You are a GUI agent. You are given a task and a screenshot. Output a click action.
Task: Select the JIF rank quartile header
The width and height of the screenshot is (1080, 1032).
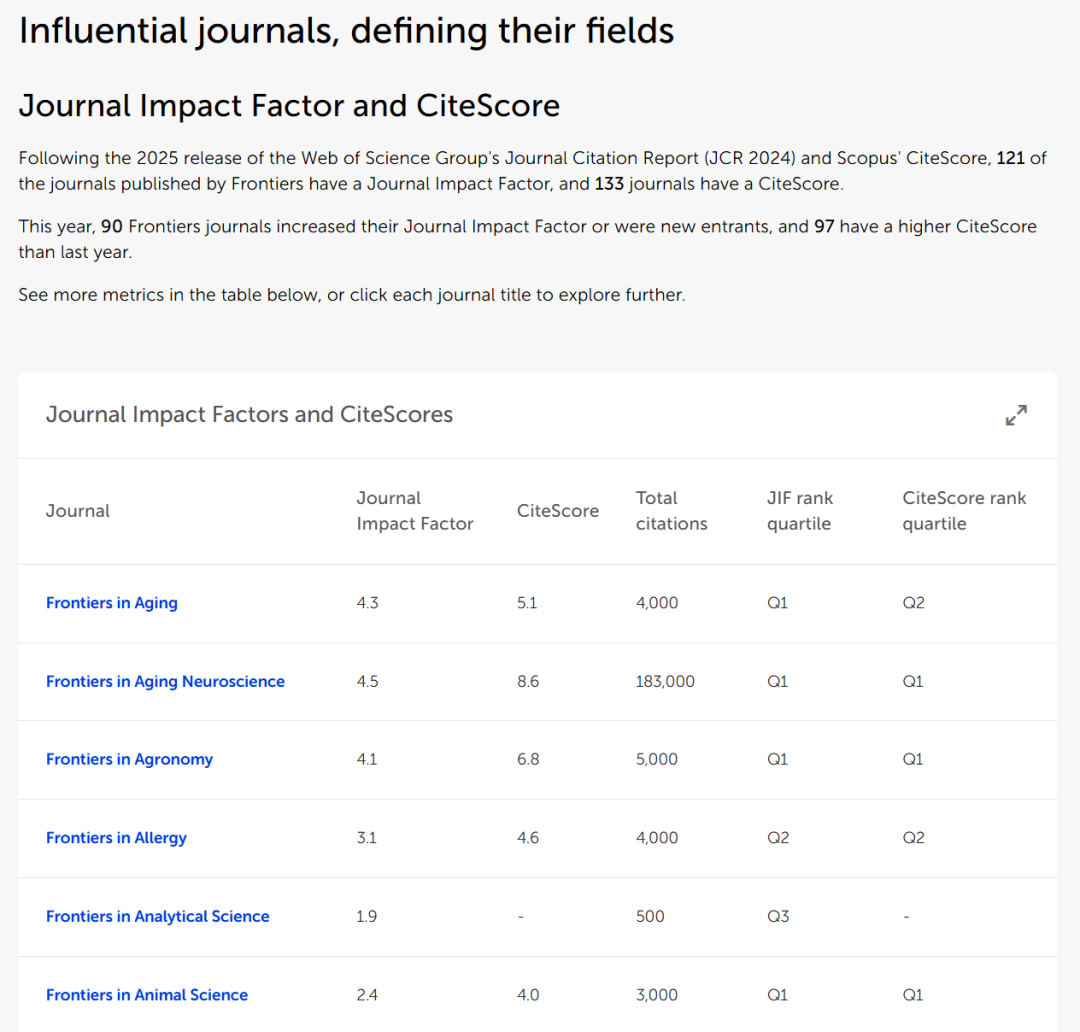799,511
